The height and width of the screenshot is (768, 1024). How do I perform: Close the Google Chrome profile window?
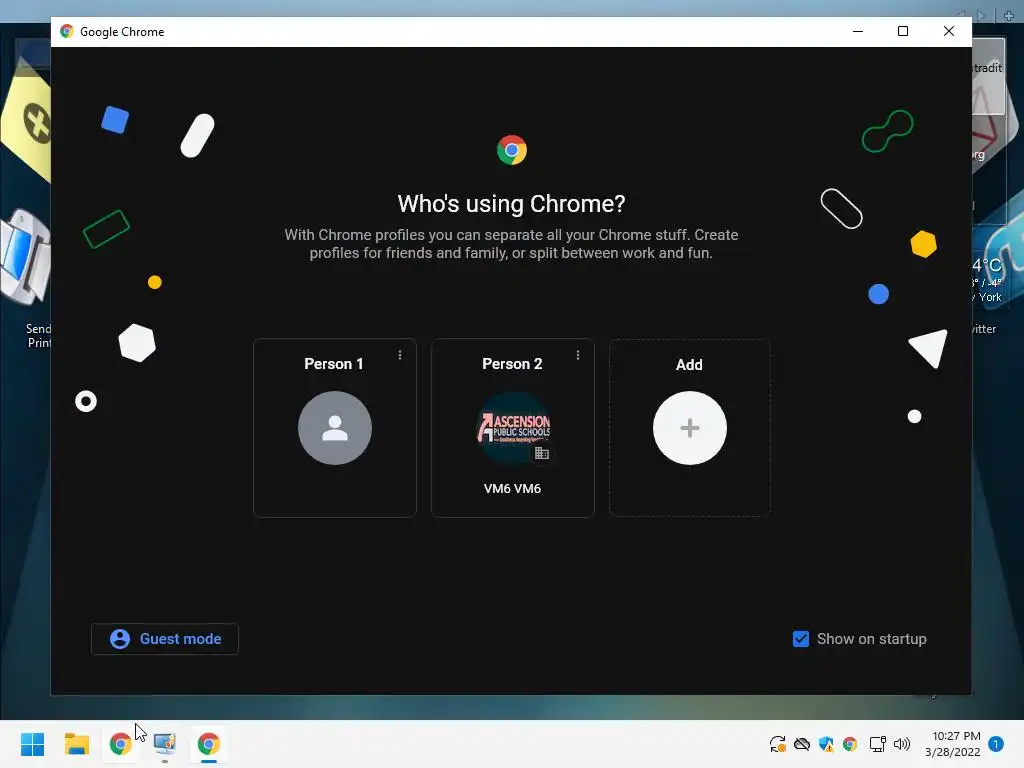(x=949, y=31)
